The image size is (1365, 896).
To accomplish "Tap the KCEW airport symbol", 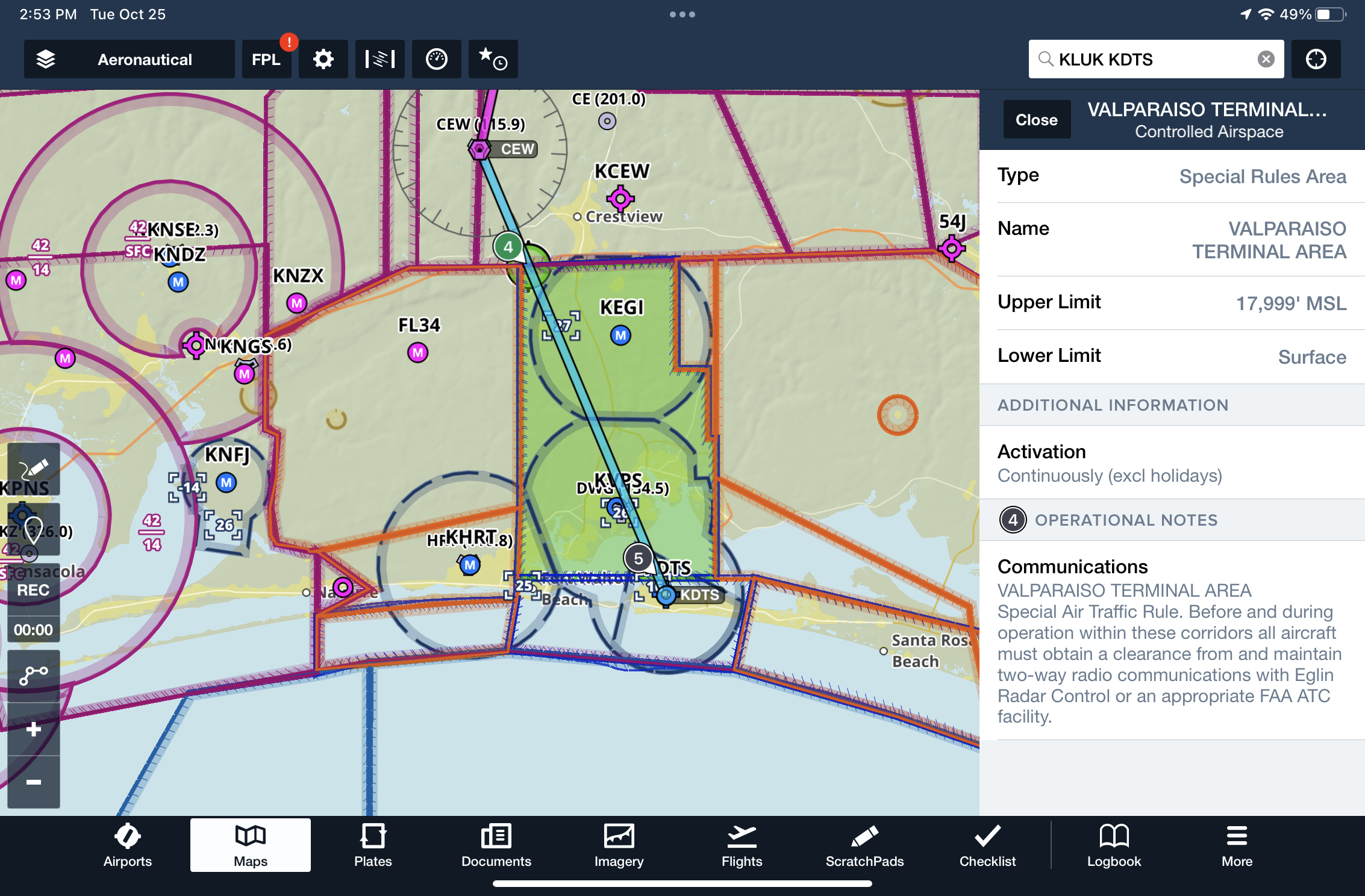I will click(x=620, y=198).
